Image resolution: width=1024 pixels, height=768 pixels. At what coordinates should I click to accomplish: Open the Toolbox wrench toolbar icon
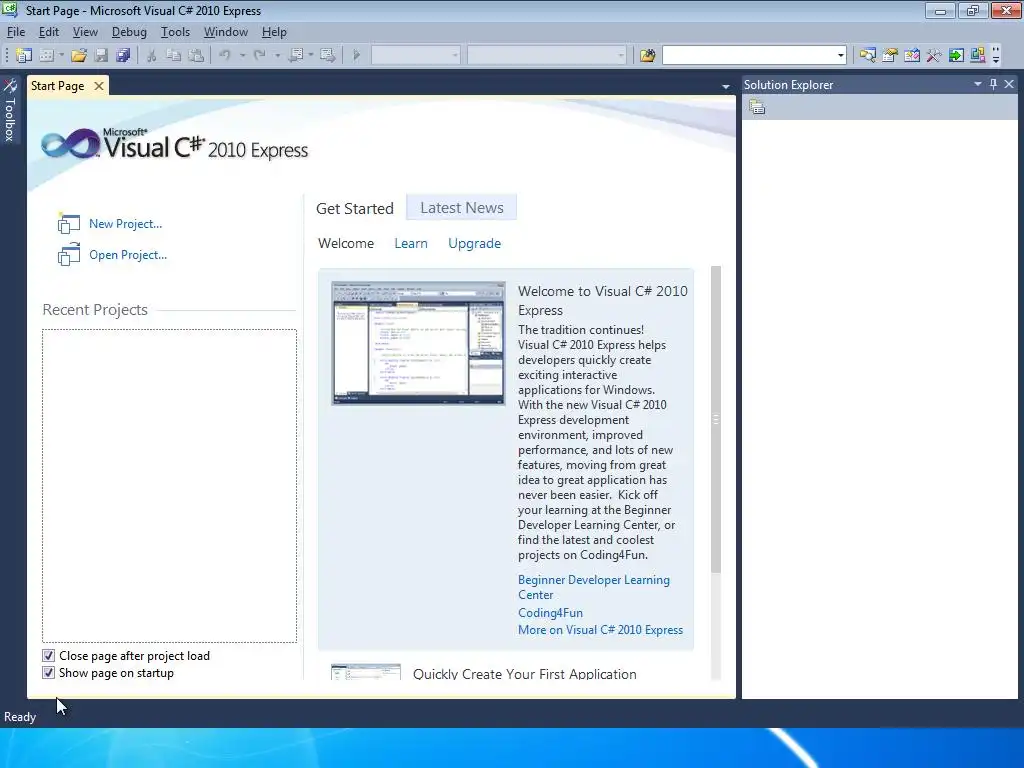(934, 56)
